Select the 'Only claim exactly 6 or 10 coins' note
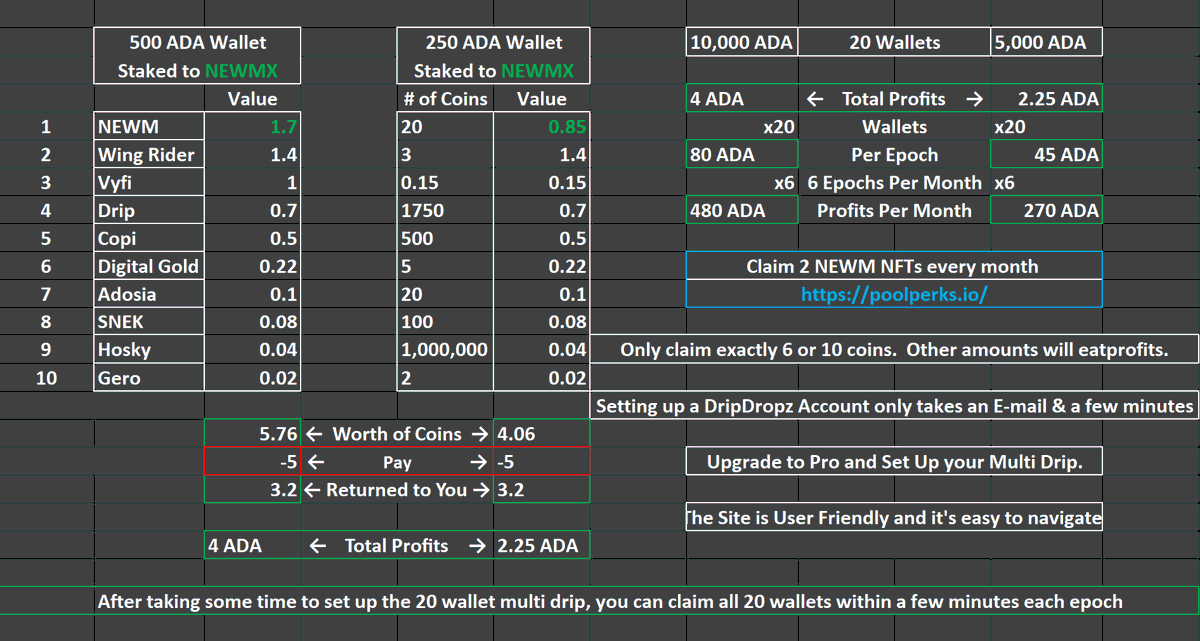This screenshot has height=641, width=1200. click(894, 350)
